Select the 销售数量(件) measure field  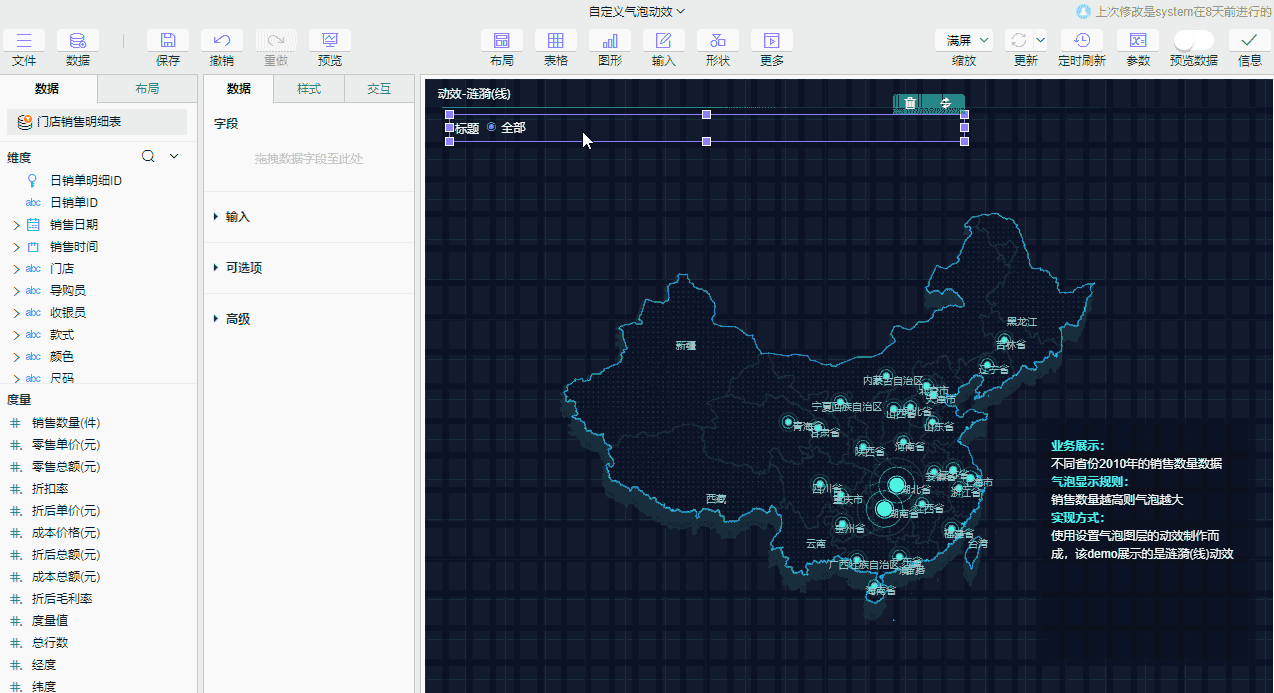pyautogui.click(x=66, y=423)
